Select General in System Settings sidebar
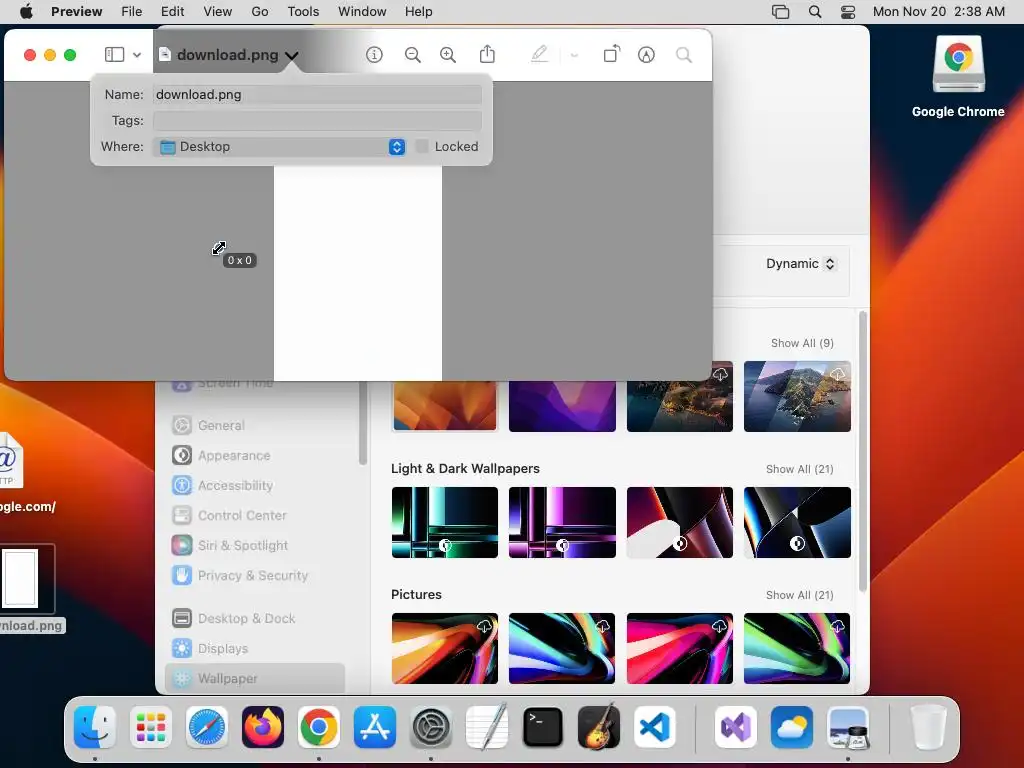Viewport: 1024px width, 768px height. (256, 425)
